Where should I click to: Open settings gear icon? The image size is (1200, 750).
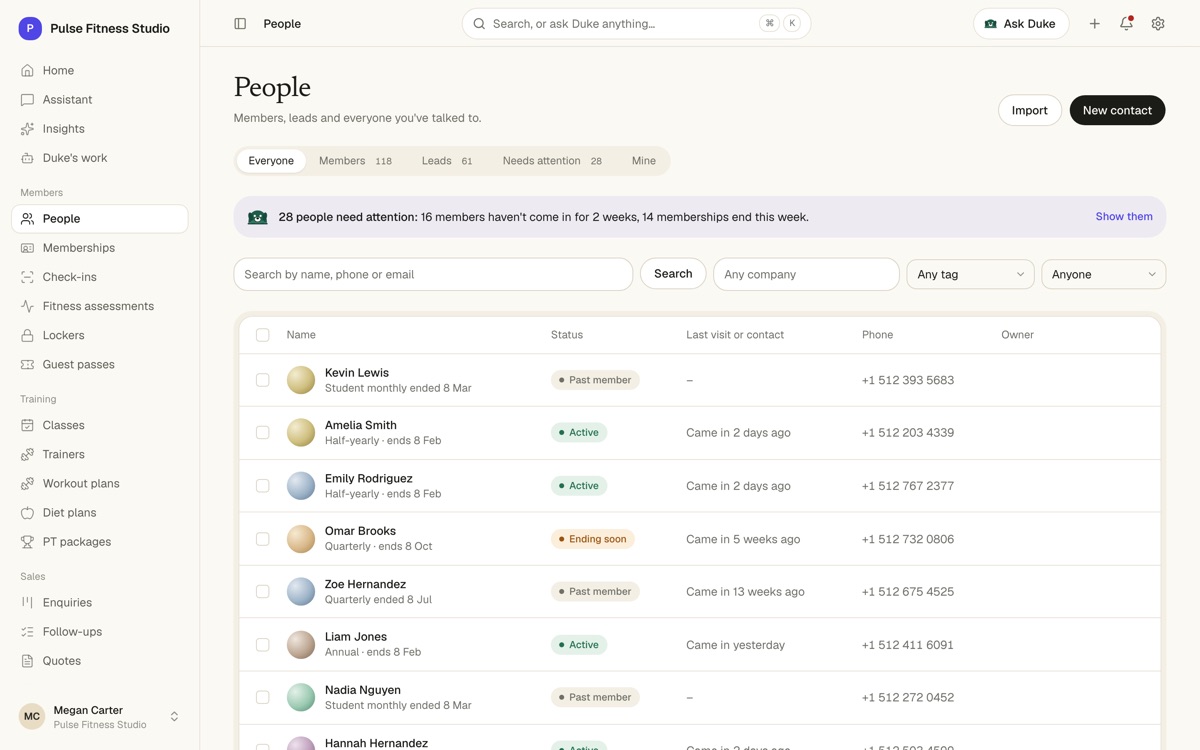click(1158, 24)
